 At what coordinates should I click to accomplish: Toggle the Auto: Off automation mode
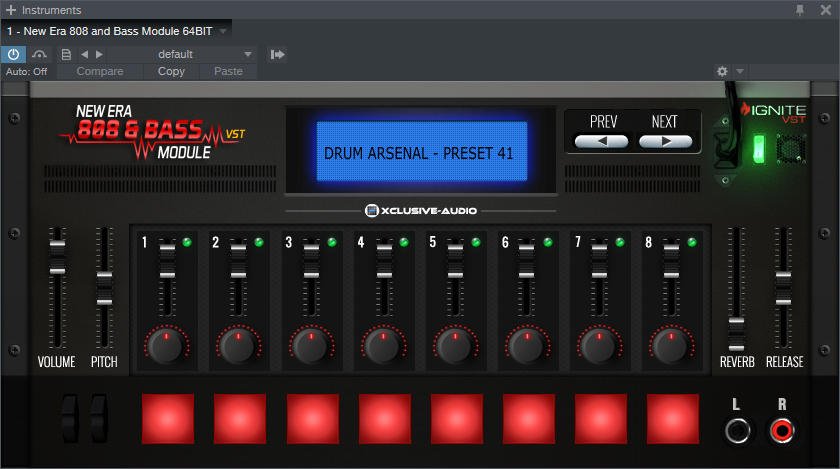pos(26,71)
